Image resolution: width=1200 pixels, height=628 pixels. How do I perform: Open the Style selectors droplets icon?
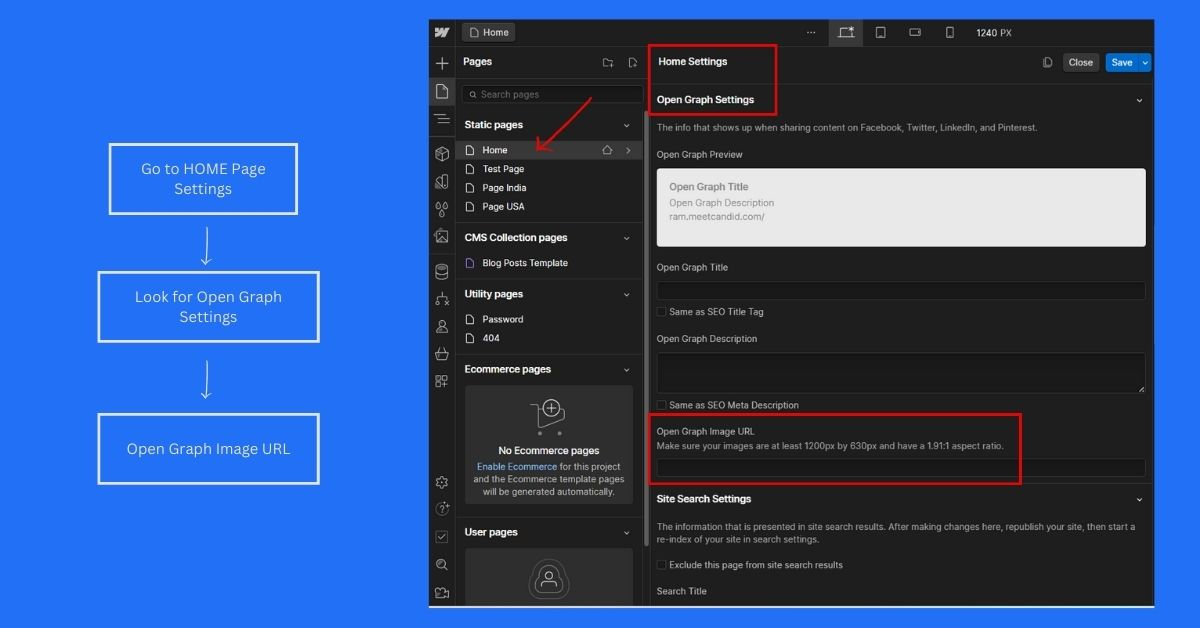pyautogui.click(x=442, y=209)
